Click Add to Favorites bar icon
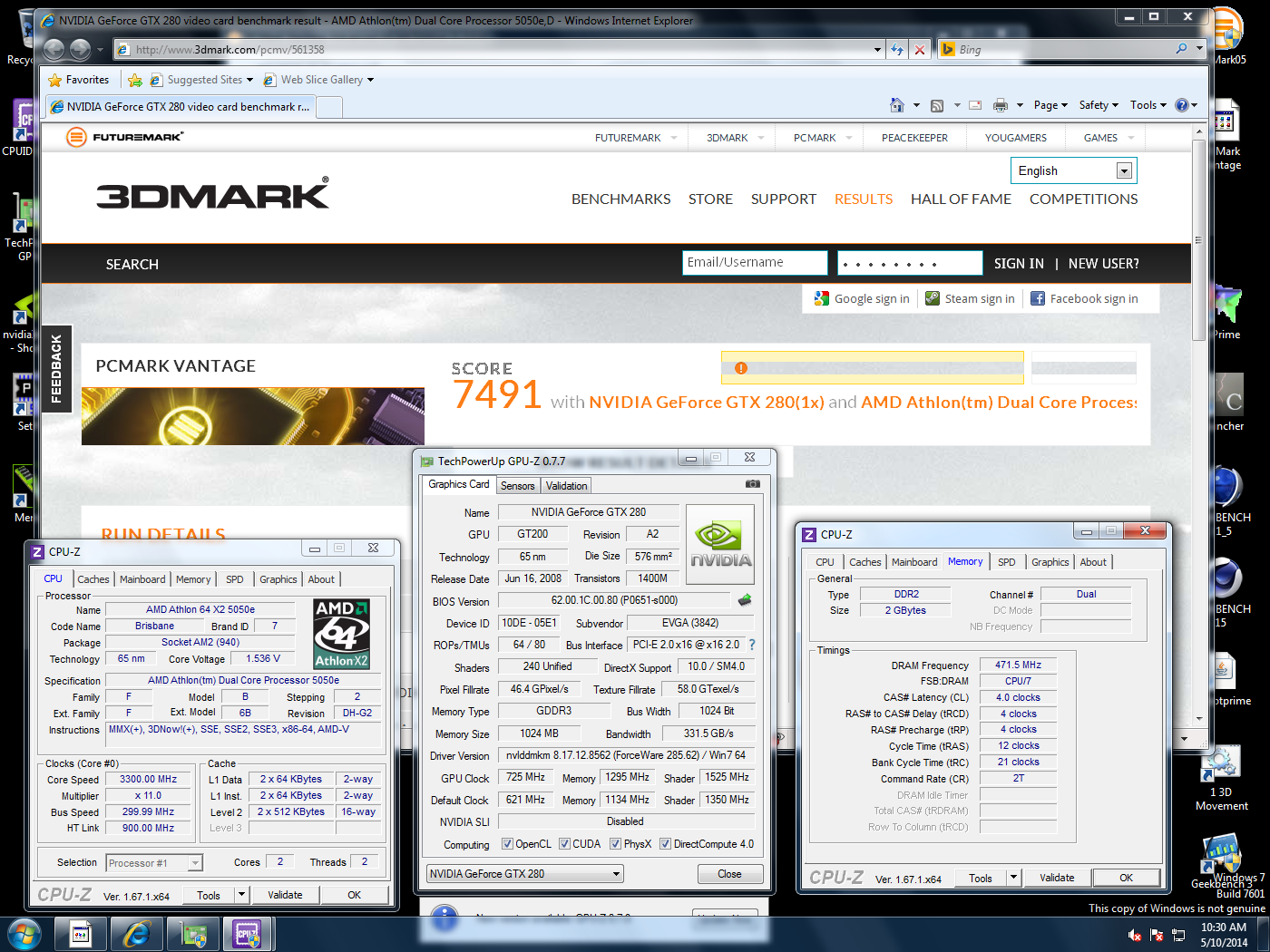Viewport: 1270px width, 952px height. point(135,80)
